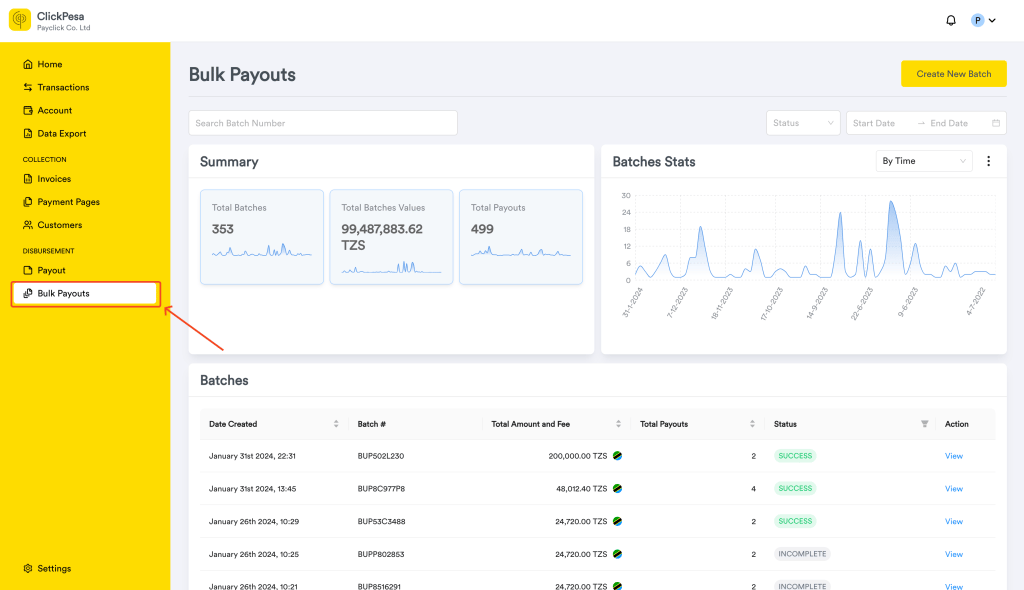The height and width of the screenshot is (590, 1024).
Task: View batch BUP8C977P8
Action: pyautogui.click(x=953, y=489)
